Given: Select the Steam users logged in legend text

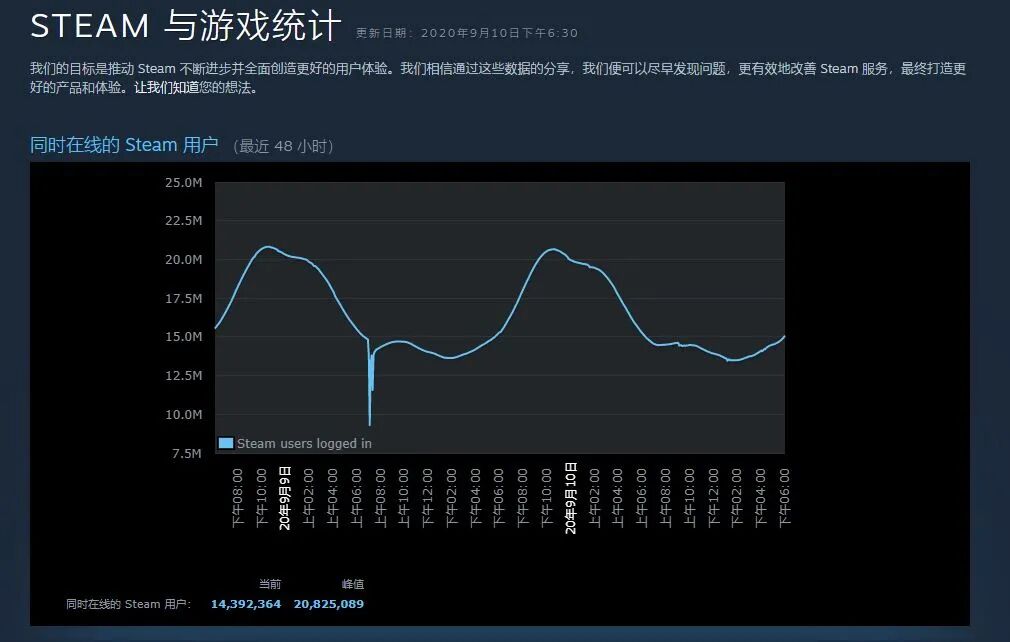Looking at the screenshot, I should coord(304,444).
